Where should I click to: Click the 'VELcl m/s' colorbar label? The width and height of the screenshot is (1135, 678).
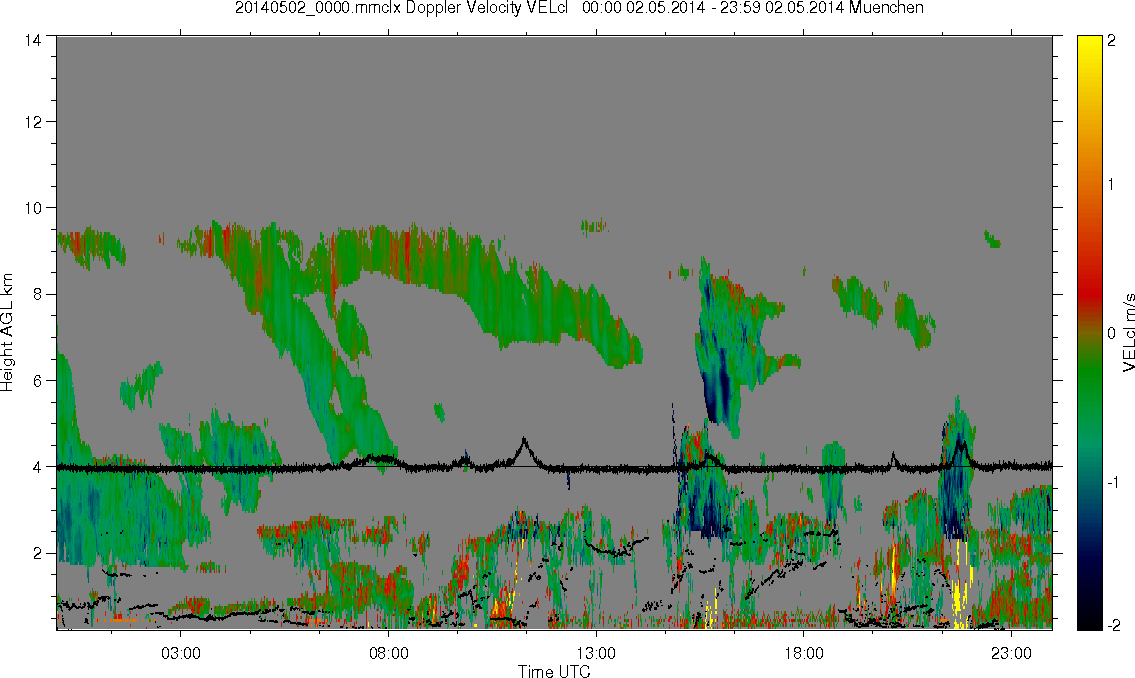click(1128, 333)
